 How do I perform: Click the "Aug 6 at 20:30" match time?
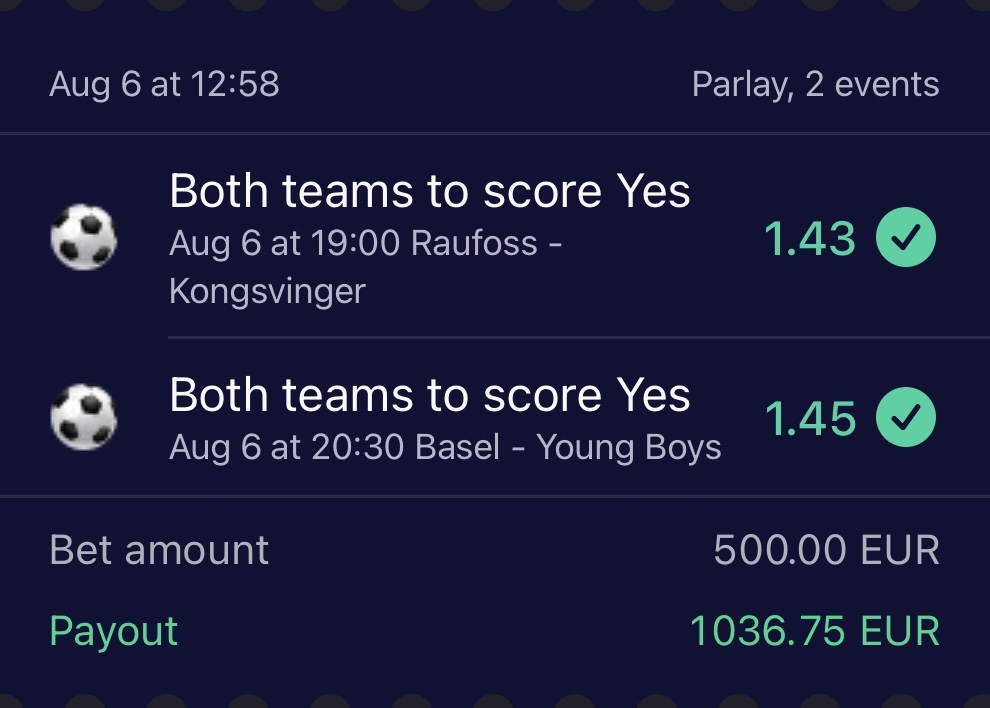click(x=284, y=447)
